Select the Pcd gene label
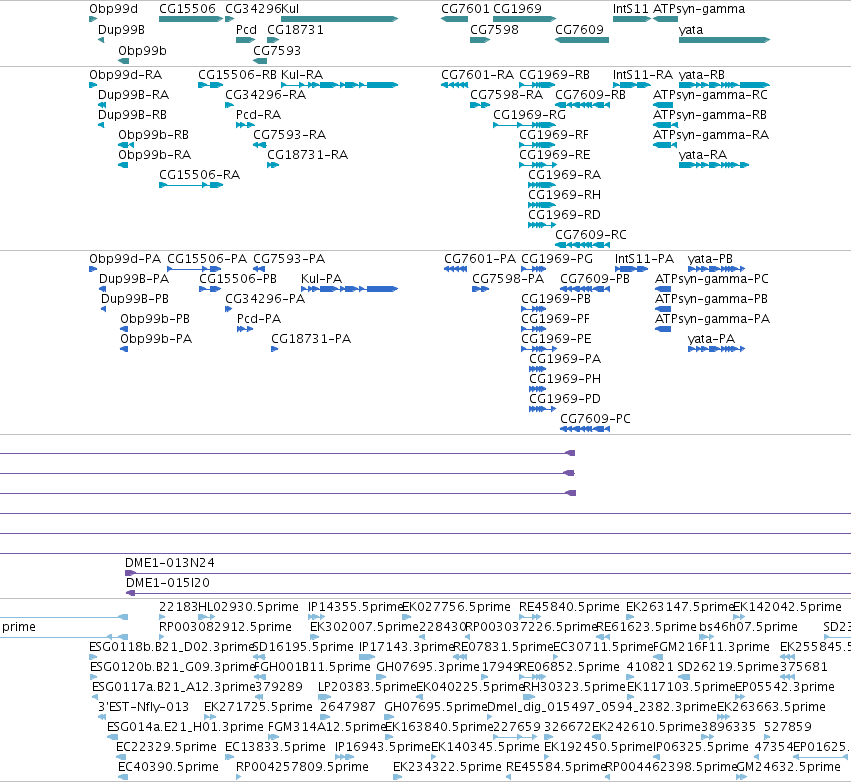Screen dimensions: 851x782 [x=246, y=29]
